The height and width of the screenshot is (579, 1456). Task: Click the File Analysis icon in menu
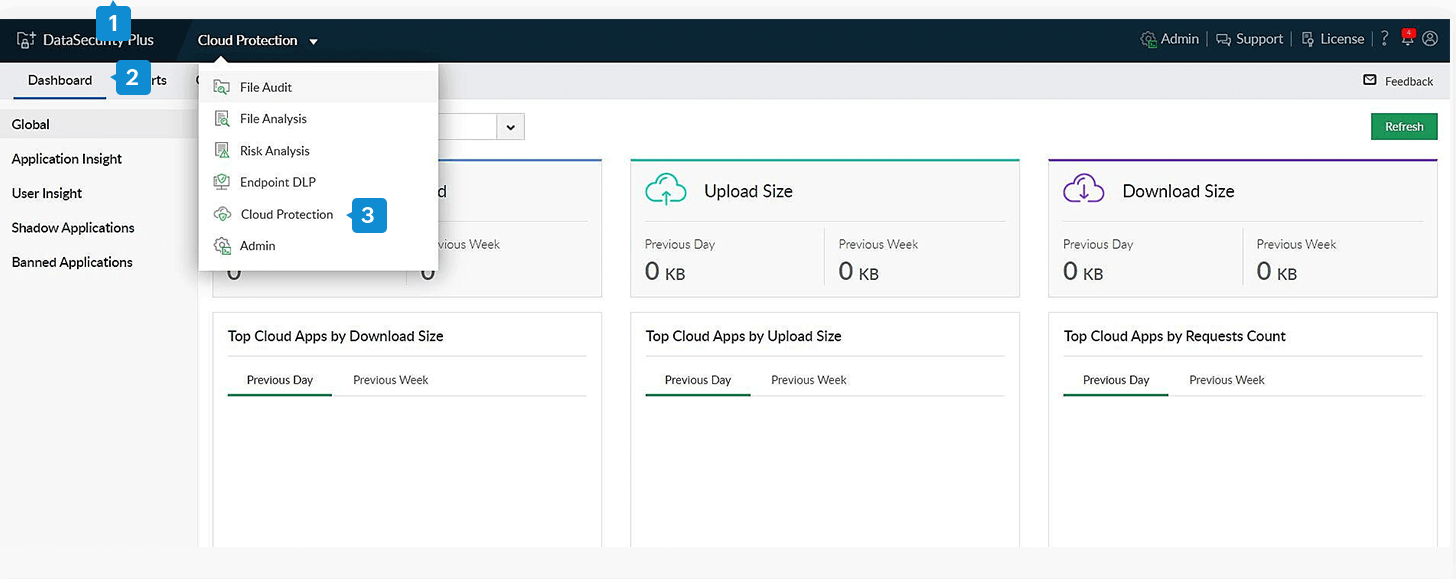click(x=222, y=119)
